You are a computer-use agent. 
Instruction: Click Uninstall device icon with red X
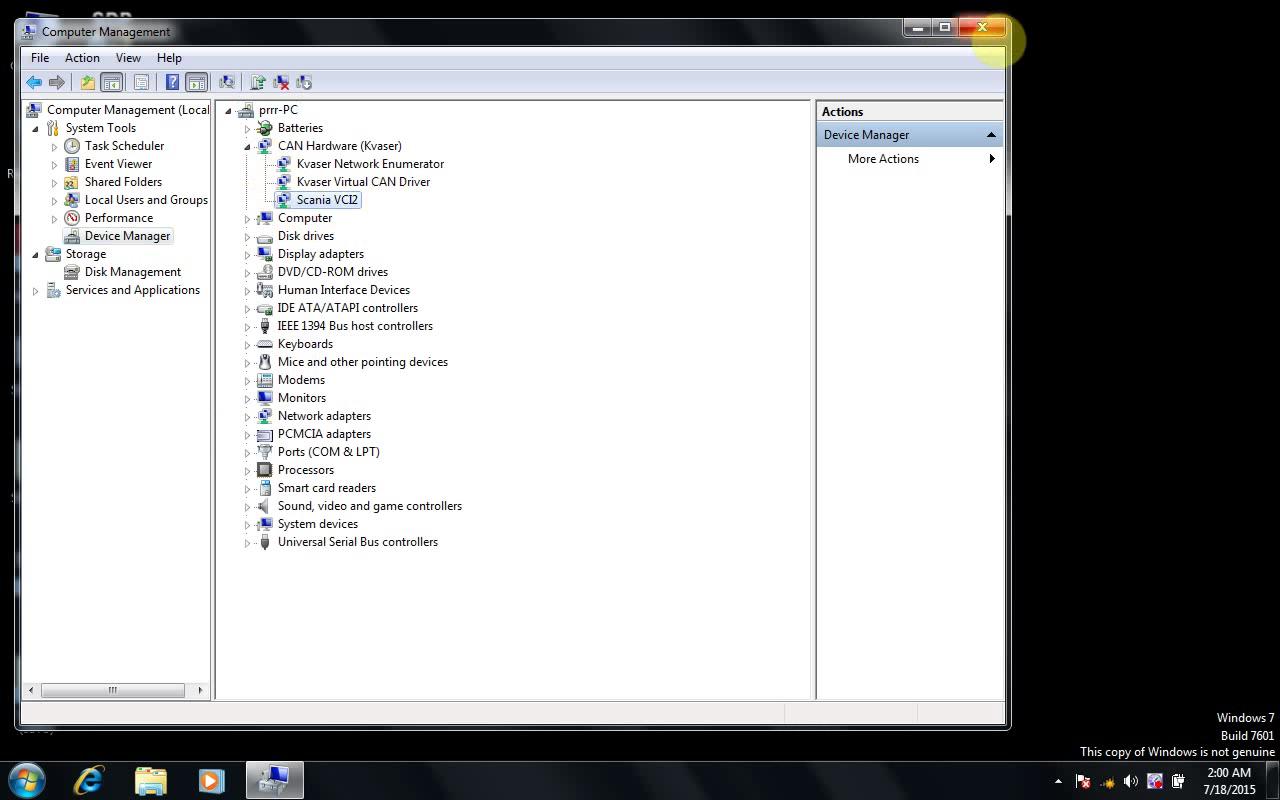281,83
